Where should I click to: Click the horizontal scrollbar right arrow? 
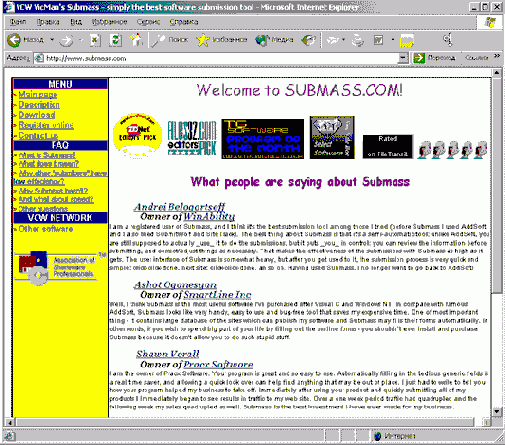(486, 423)
